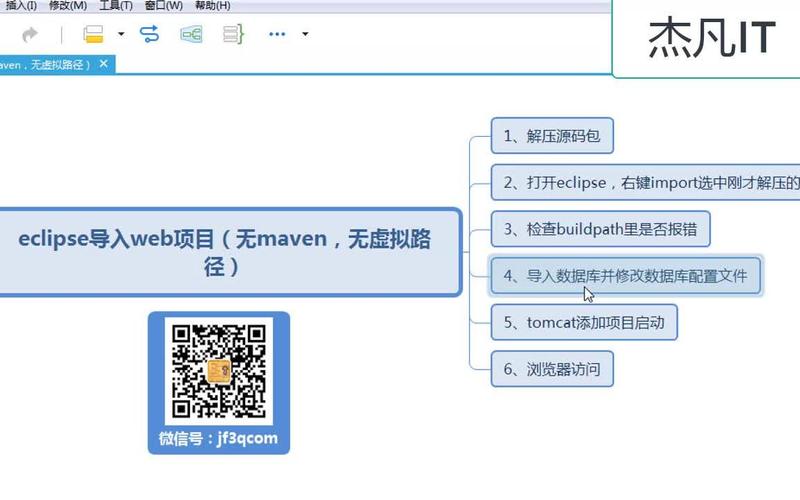The height and width of the screenshot is (500, 800).
Task: Select the topic 3、检查buildpath里是否报错
Action: click(601, 229)
